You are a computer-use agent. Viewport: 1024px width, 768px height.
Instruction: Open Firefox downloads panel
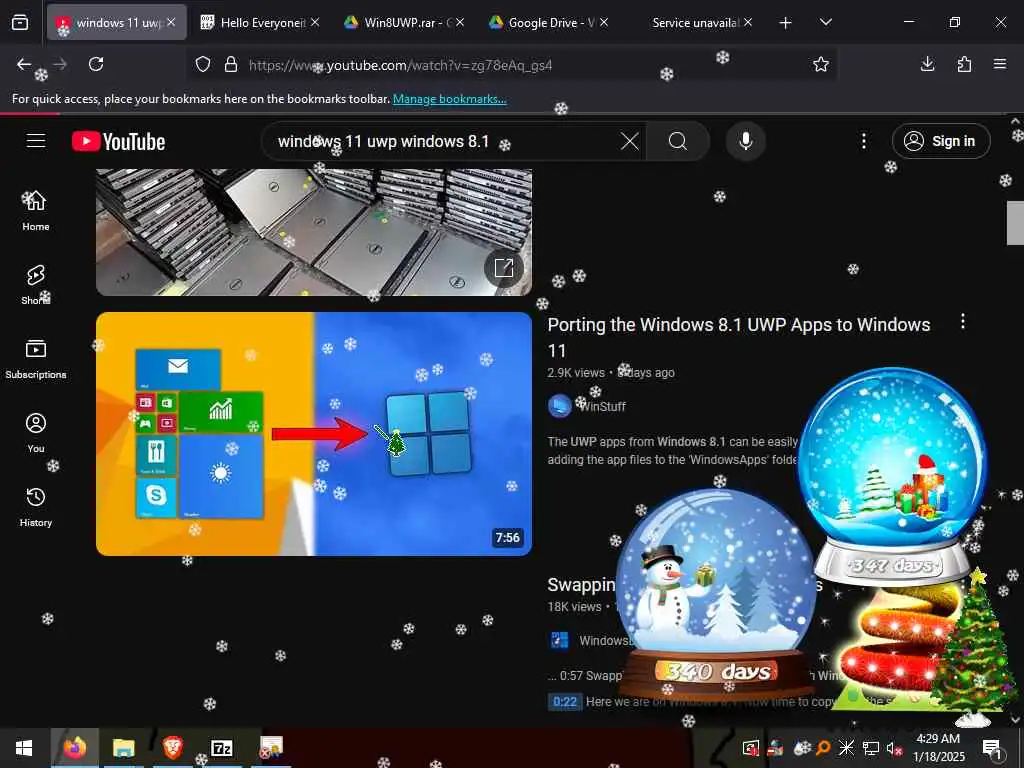click(x=927, y=64)
